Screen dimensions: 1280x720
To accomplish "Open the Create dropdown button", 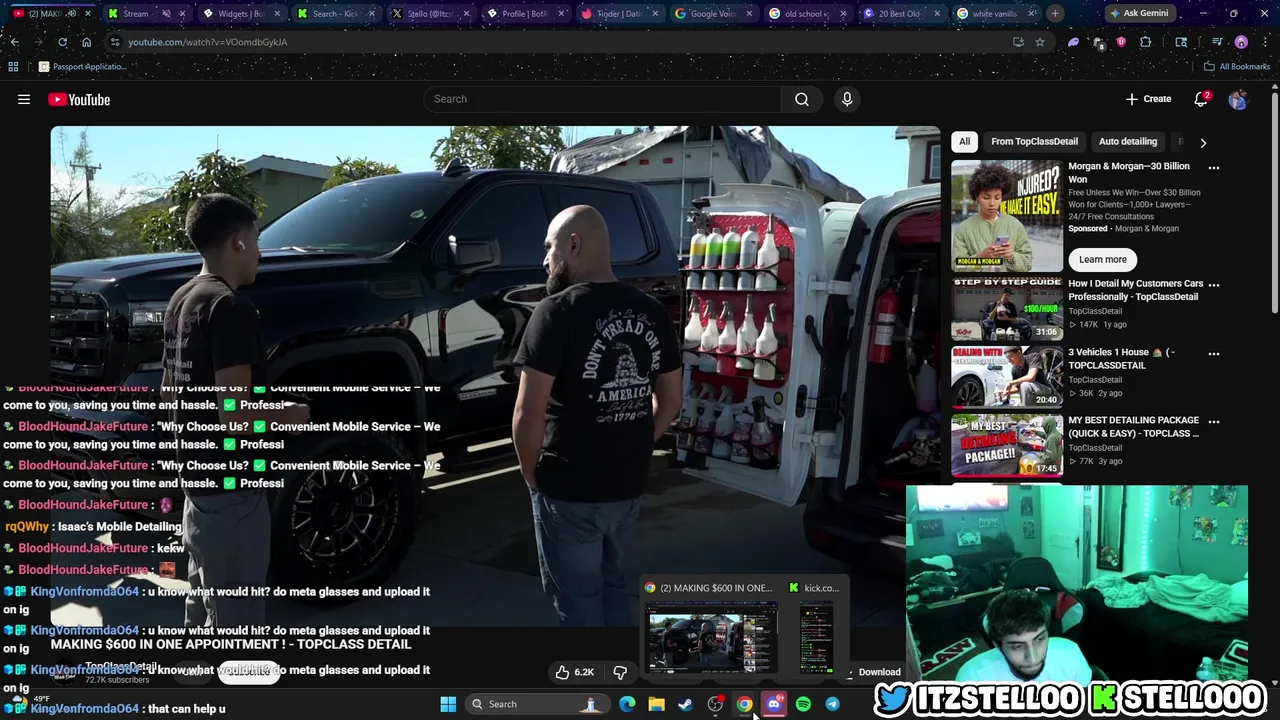I will point(1148,99).
